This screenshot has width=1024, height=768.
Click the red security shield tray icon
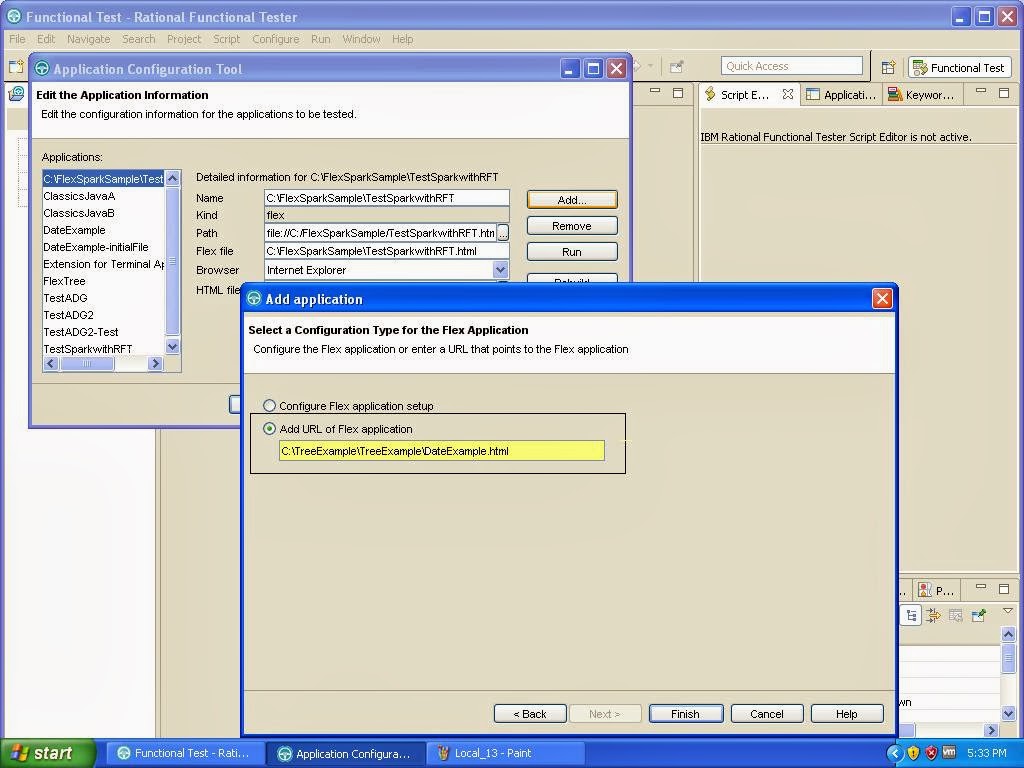point(931,753)
